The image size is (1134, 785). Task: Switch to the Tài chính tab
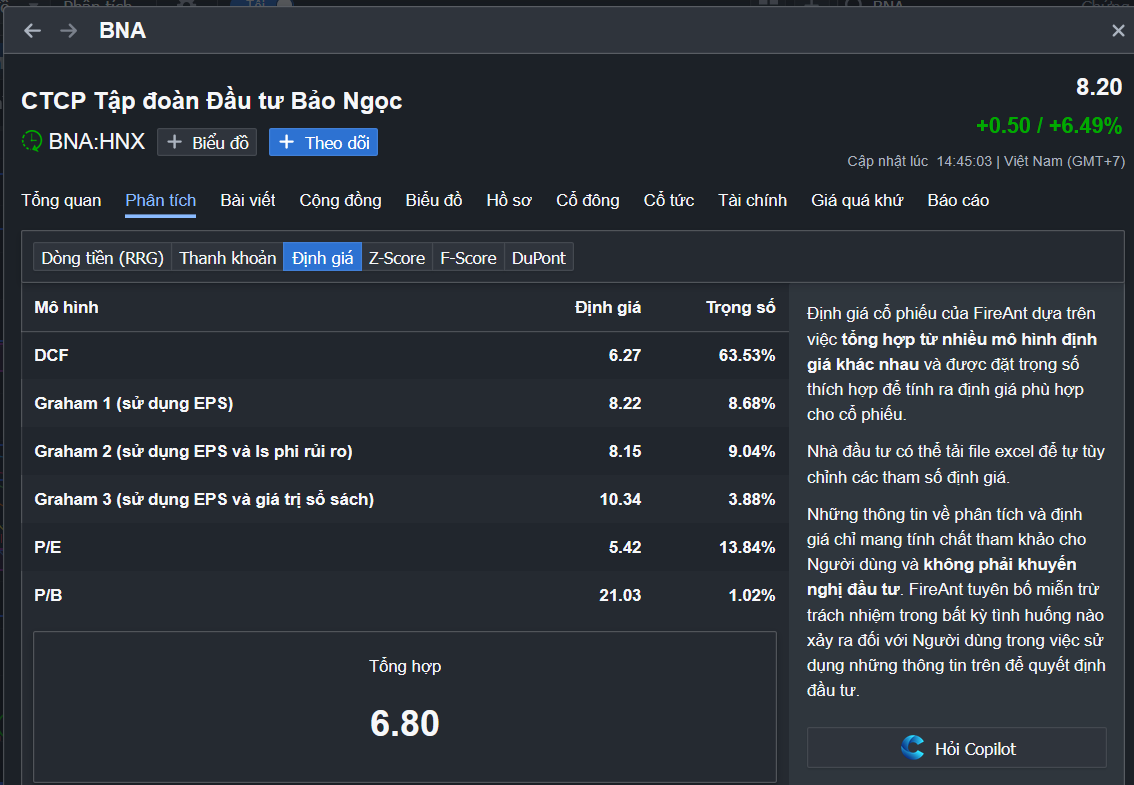click(x=752, y=200)
